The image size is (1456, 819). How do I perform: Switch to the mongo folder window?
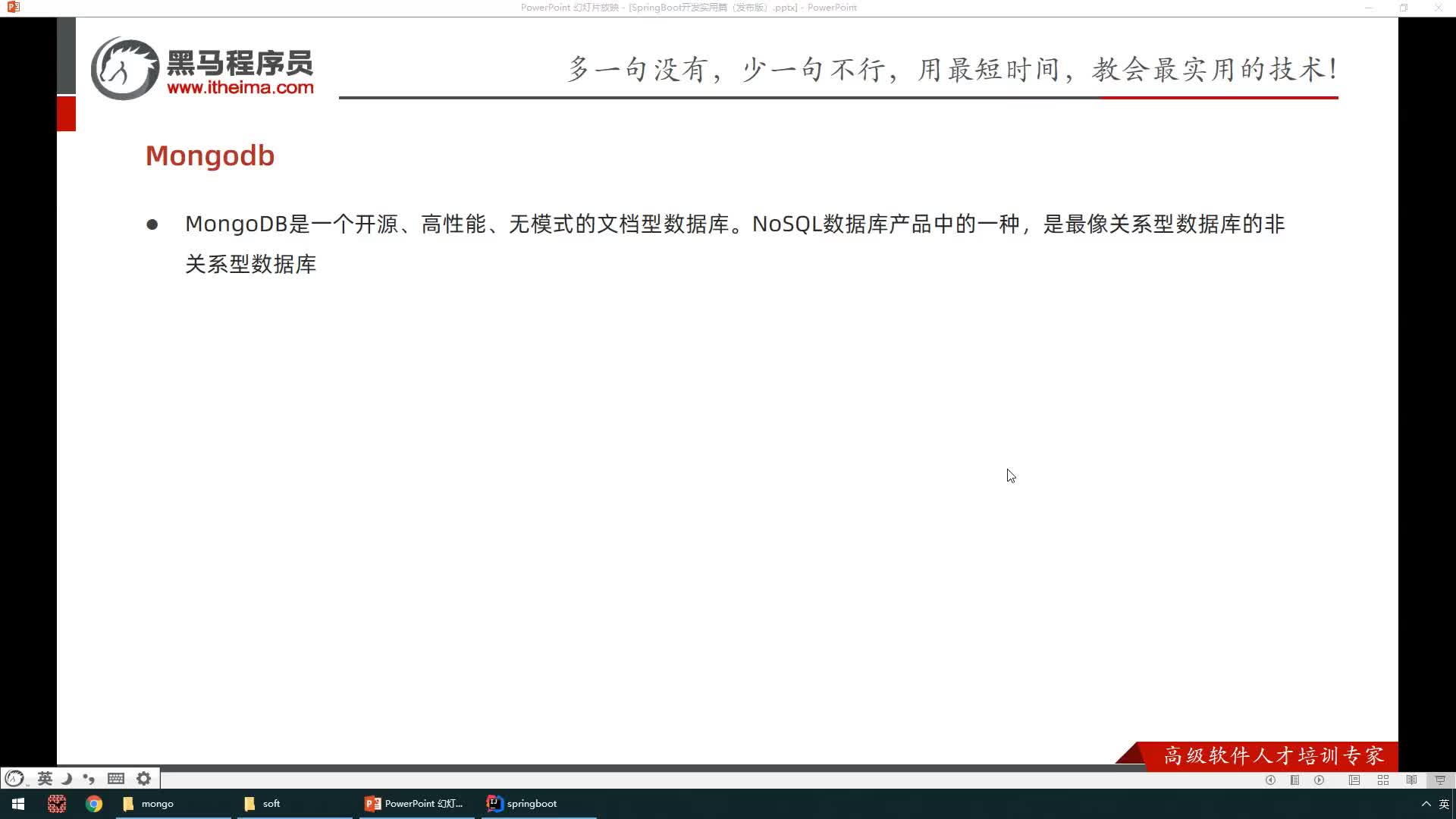click(x=173, y=804)
